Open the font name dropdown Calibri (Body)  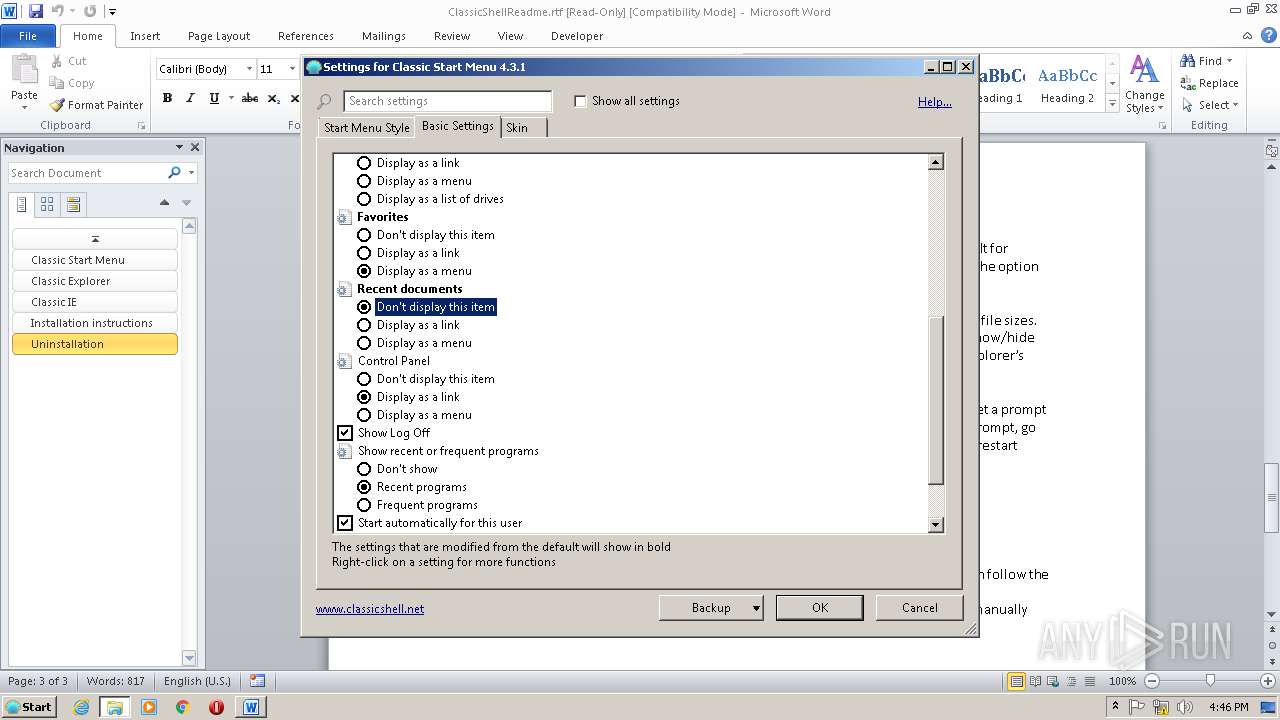point(249,69)
